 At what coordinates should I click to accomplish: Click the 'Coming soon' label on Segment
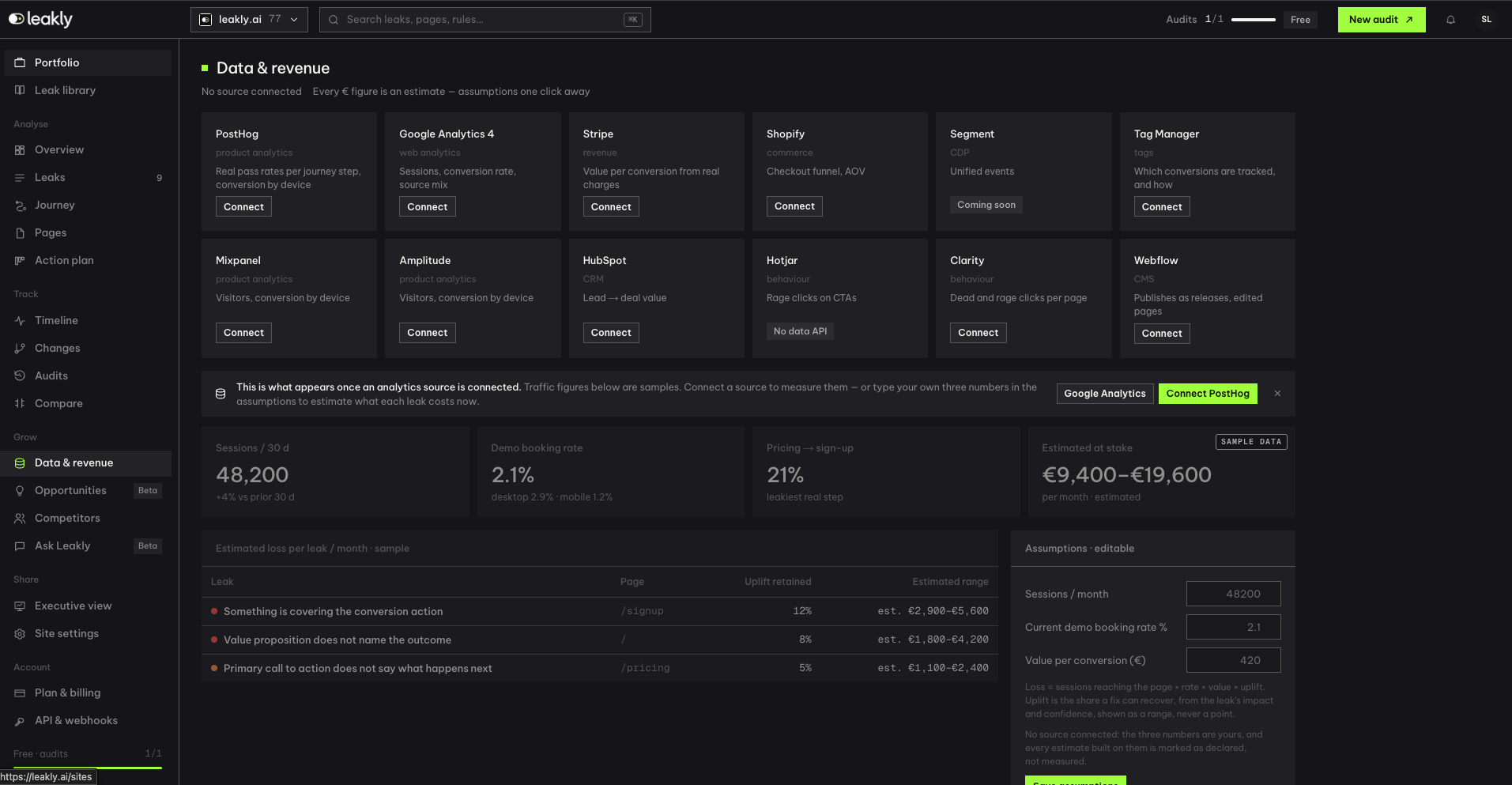pos(986,205)
